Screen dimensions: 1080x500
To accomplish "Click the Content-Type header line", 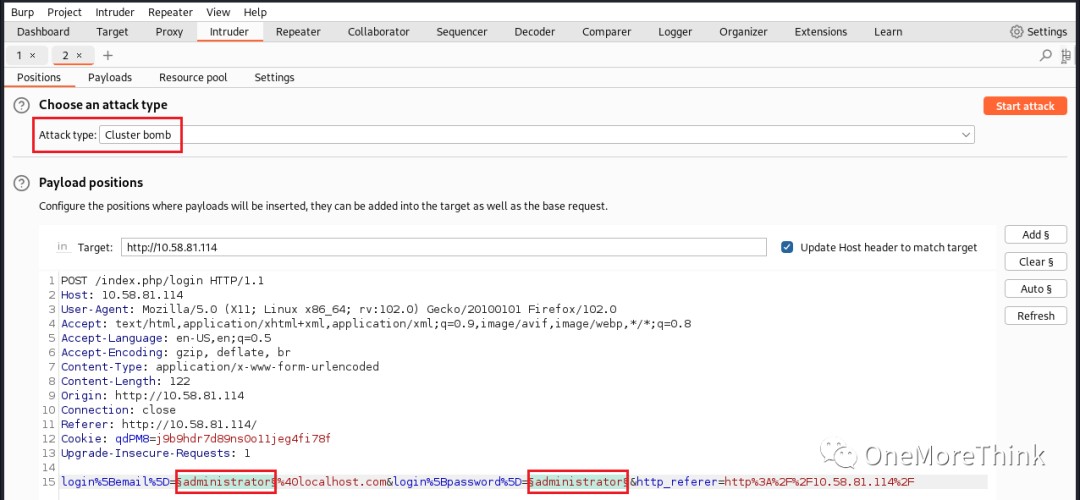I will point(220,366).
